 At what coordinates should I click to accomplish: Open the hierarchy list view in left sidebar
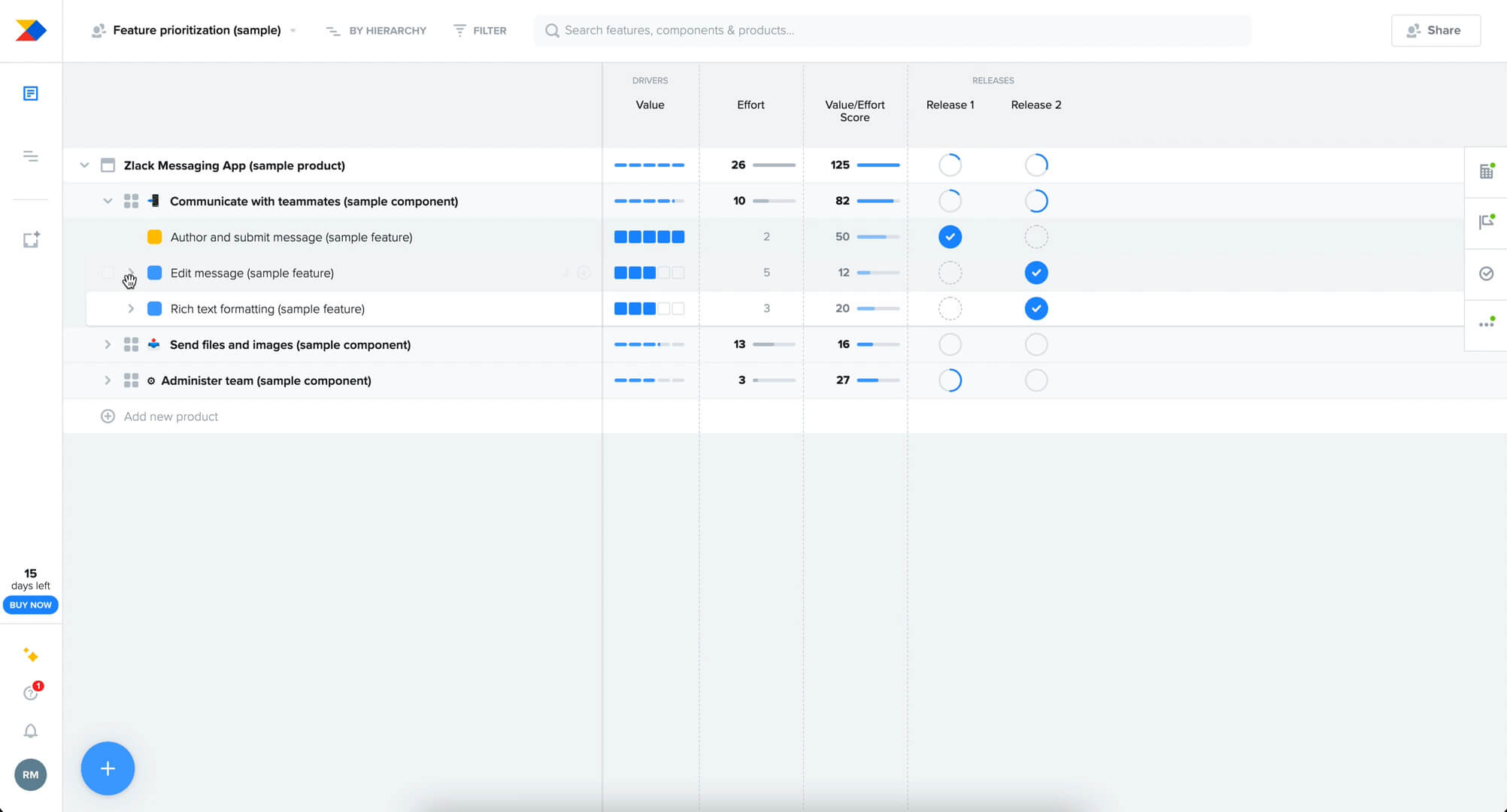tap(31, 156)
